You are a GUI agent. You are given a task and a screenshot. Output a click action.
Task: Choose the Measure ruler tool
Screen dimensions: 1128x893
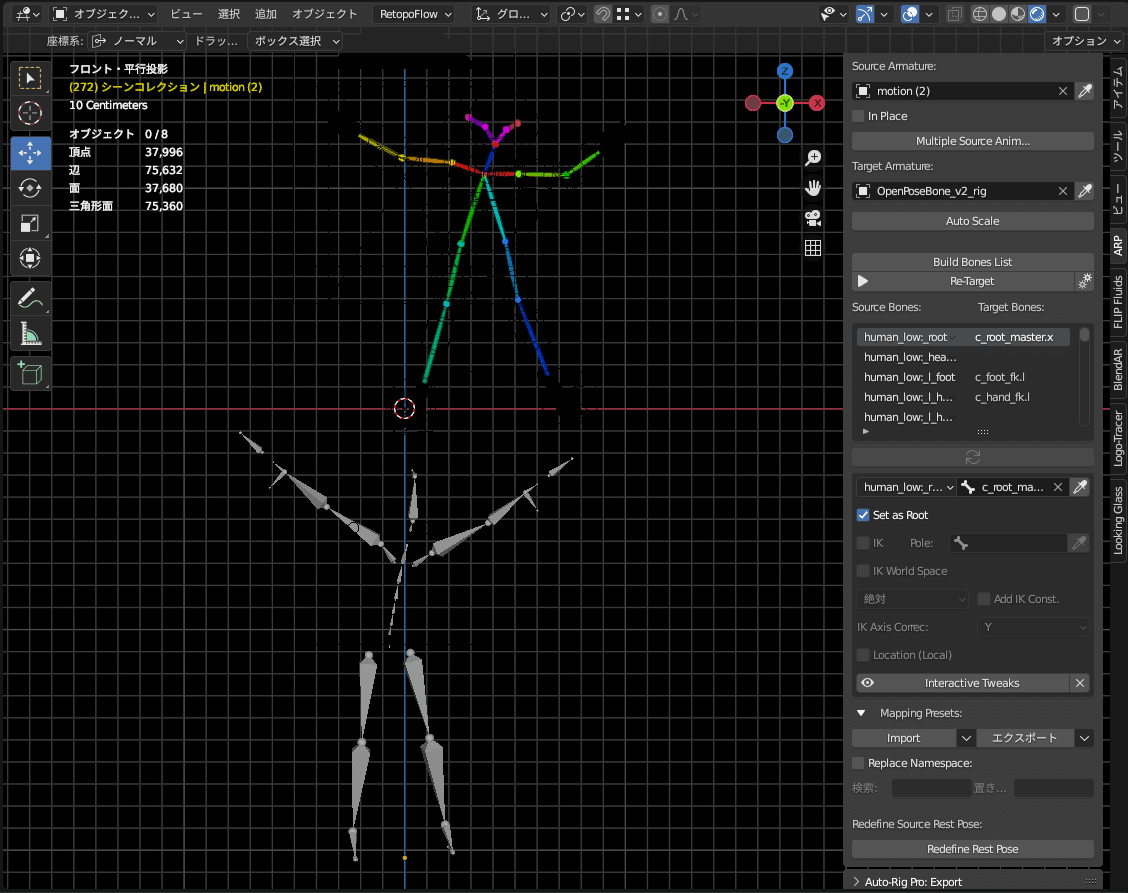[x=30, y=334]
